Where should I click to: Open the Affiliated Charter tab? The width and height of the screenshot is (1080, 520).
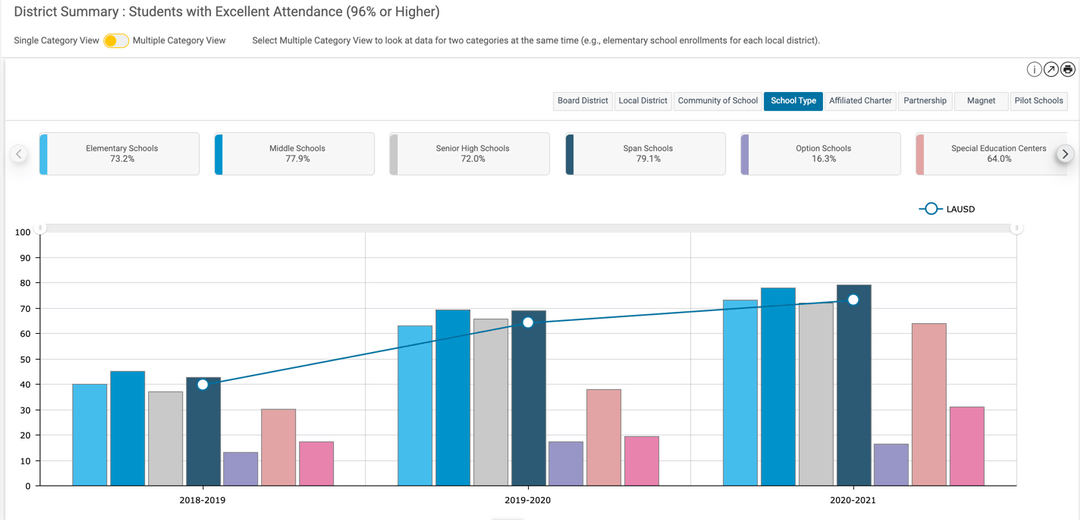click(859, 101)
